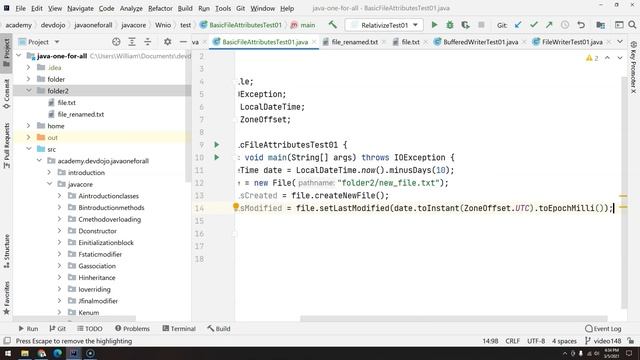Hide the Project panel with minus icon

coord(183,42)
